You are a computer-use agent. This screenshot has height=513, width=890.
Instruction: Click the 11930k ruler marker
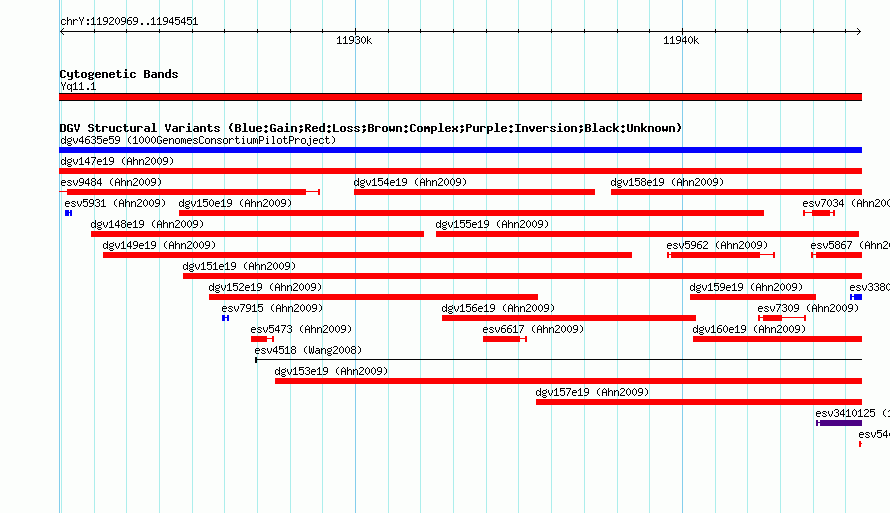coord(354,40)
